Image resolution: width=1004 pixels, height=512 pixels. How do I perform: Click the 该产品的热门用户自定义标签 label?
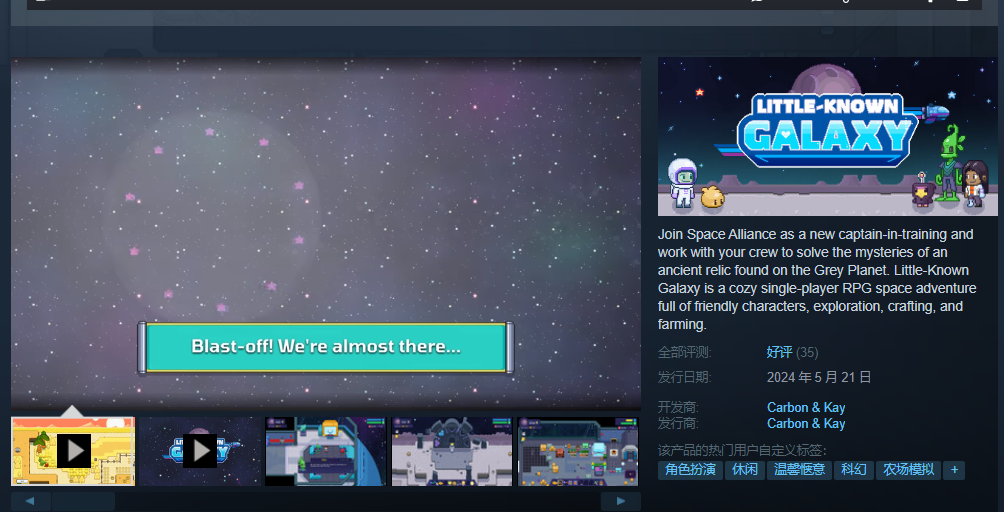coord(742,451)
